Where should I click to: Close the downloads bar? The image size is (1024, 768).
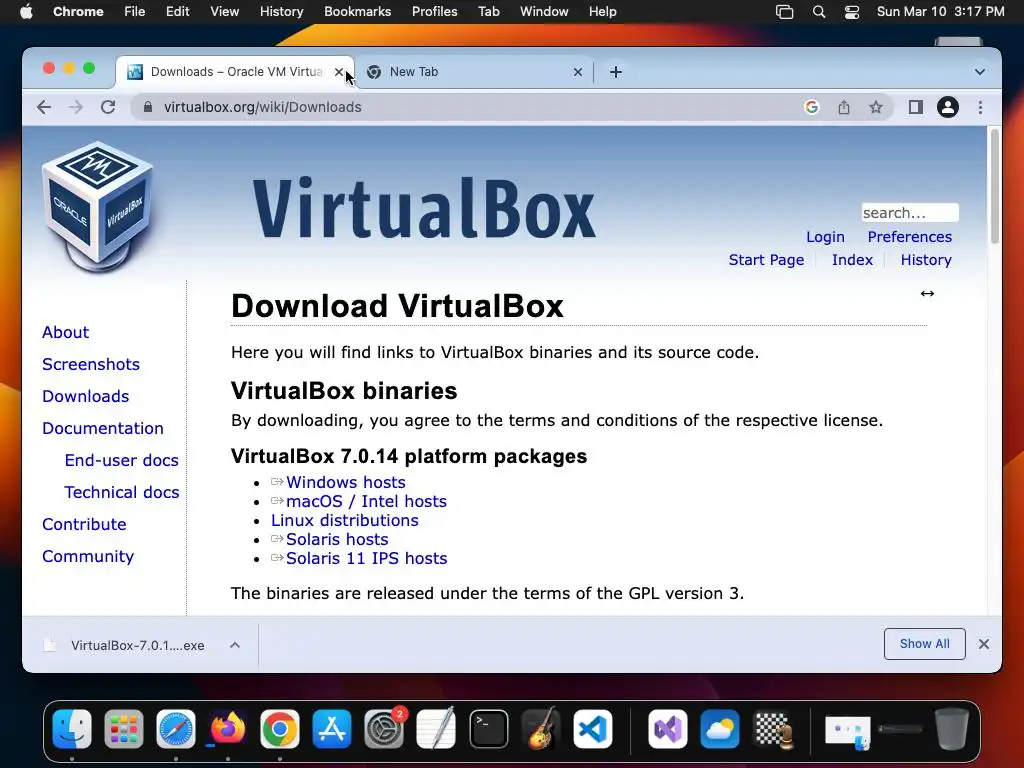(984, 645)
